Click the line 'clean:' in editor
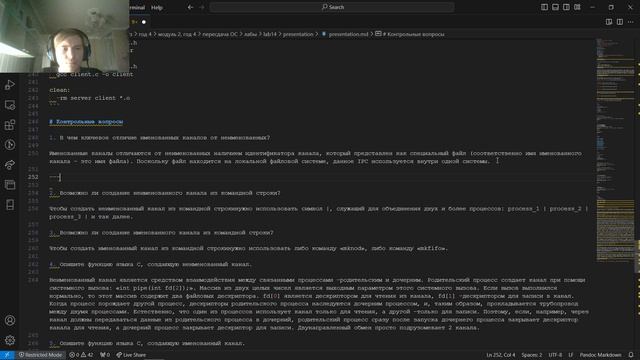This screenshot has height=360, width=640. pos(60,90)
